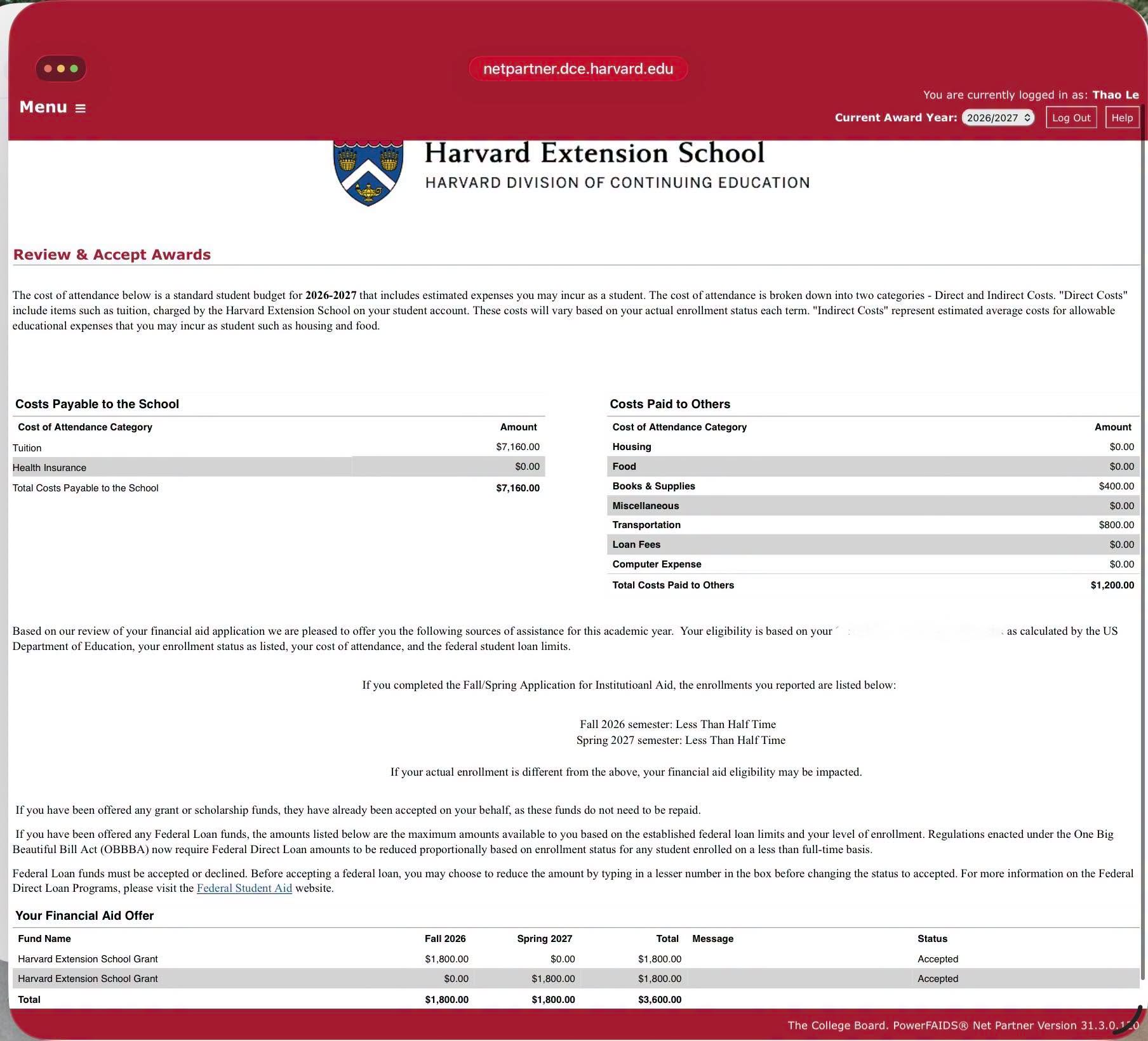Open the Help button
Screen dimensions: 1148x1041
pos(1122,117)
